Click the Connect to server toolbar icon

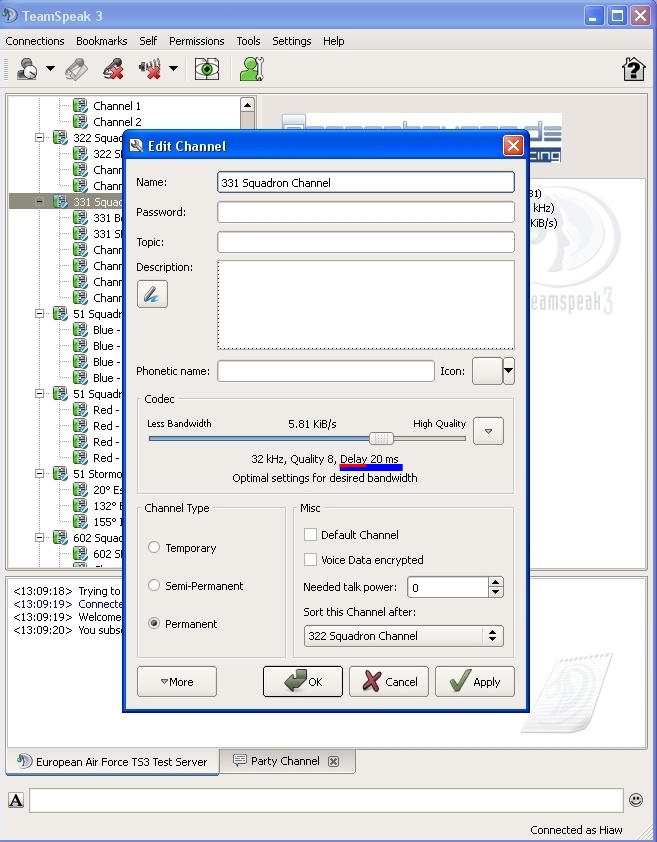(x=27, y=69)
